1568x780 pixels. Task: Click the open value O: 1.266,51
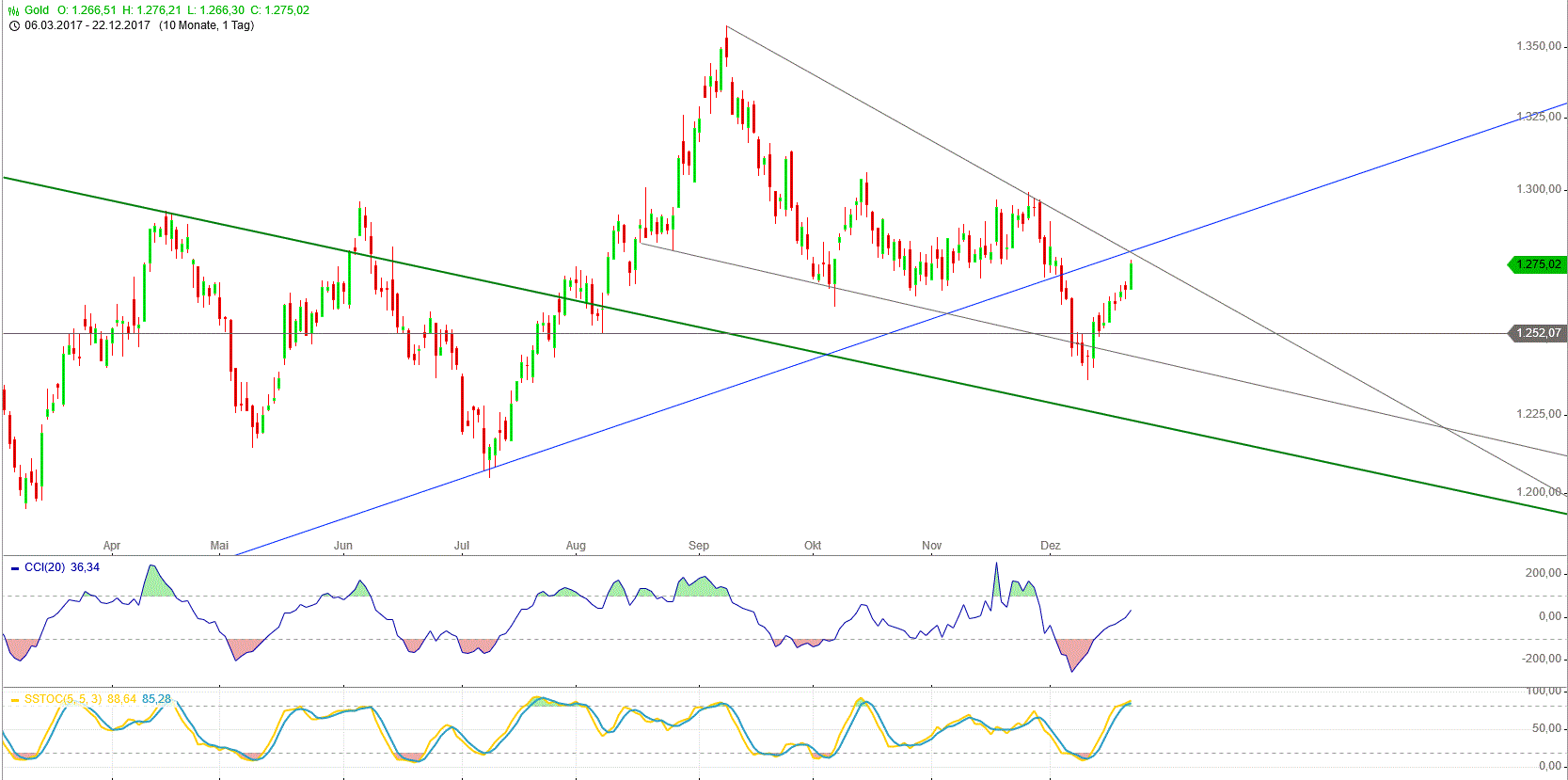click(x=87, y=10)
